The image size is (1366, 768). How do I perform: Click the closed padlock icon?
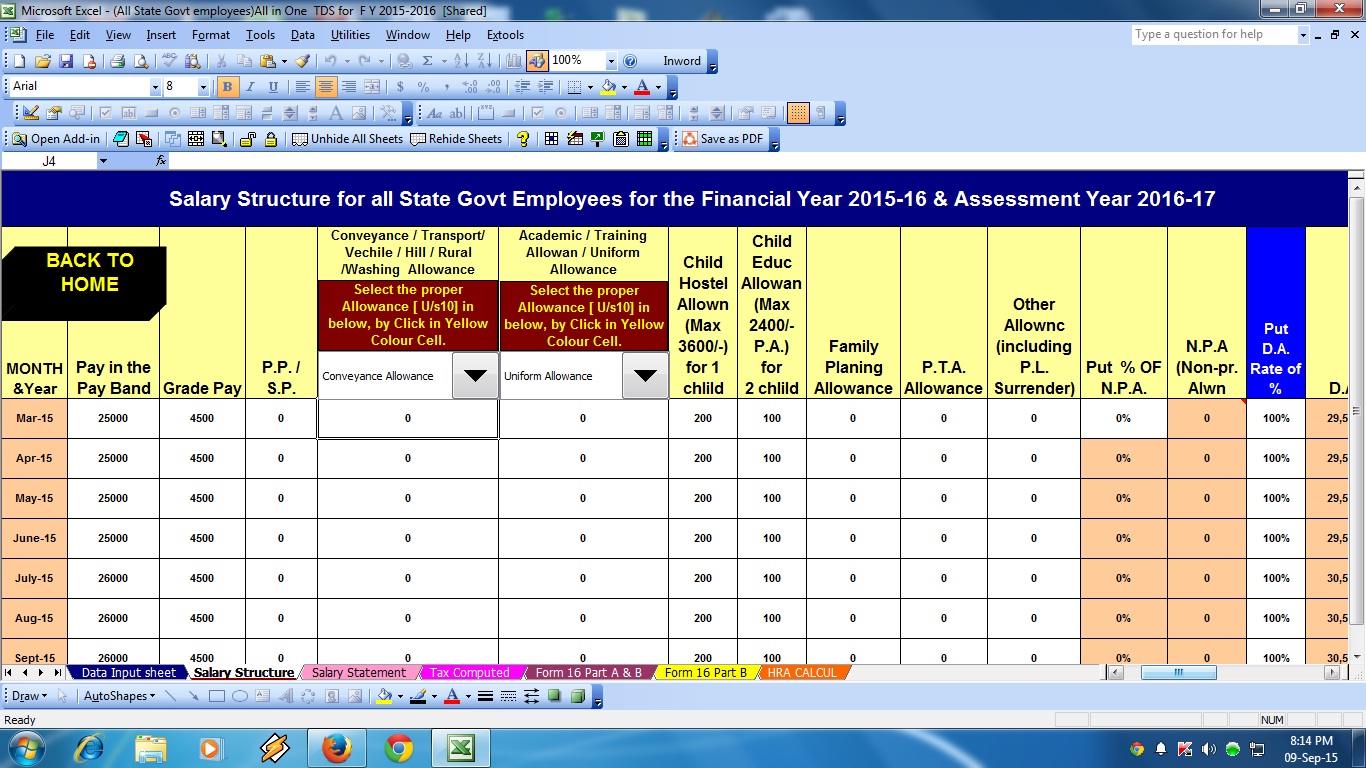[x=270, y=139]
